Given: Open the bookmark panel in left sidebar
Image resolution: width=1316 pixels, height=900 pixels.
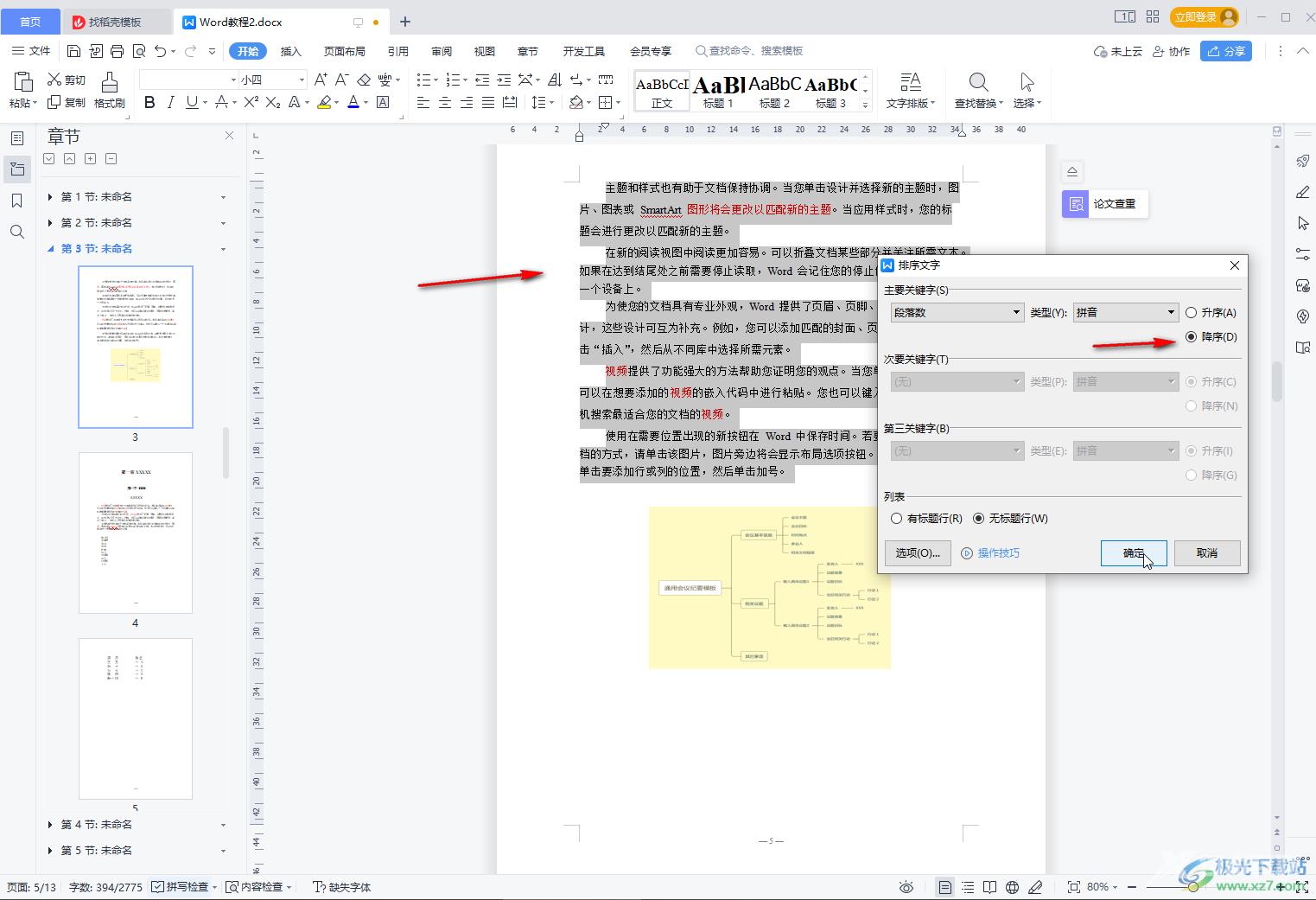Looking at the screenshot, I should tap(16, 201).
